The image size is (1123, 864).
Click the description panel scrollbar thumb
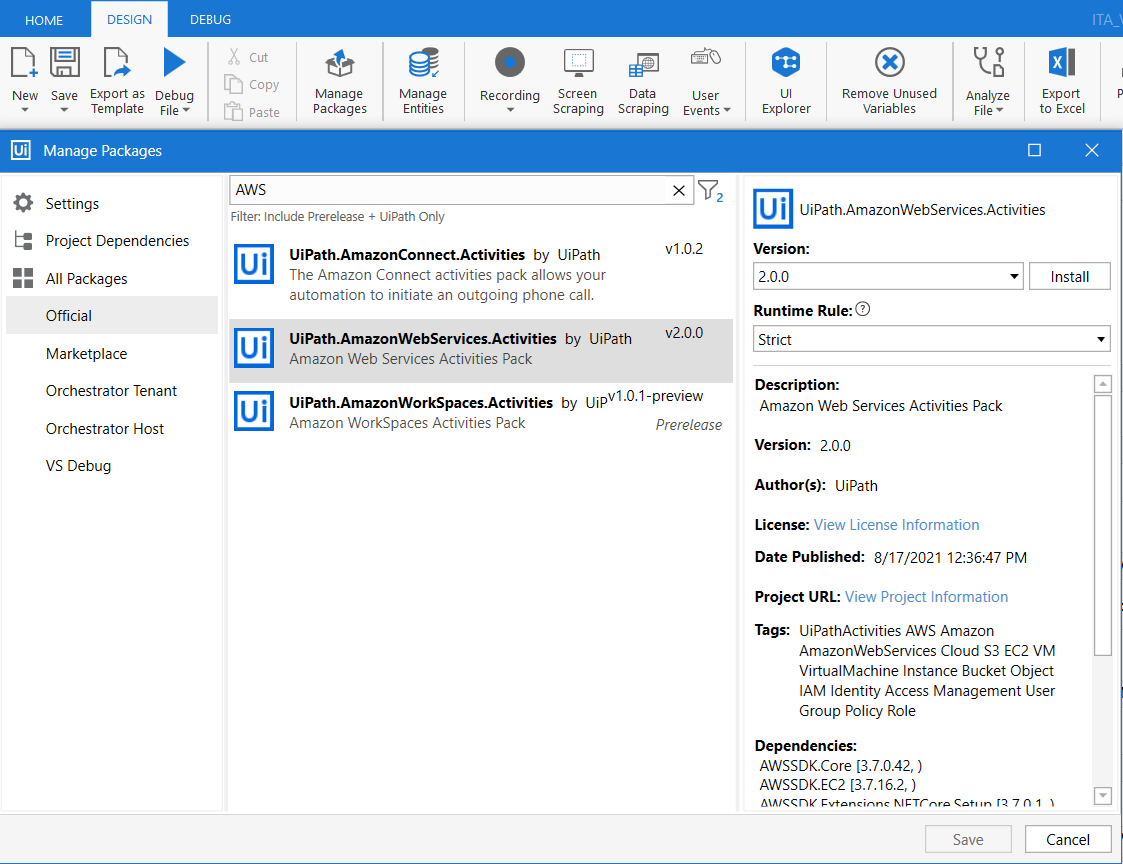coord(1102,524)
